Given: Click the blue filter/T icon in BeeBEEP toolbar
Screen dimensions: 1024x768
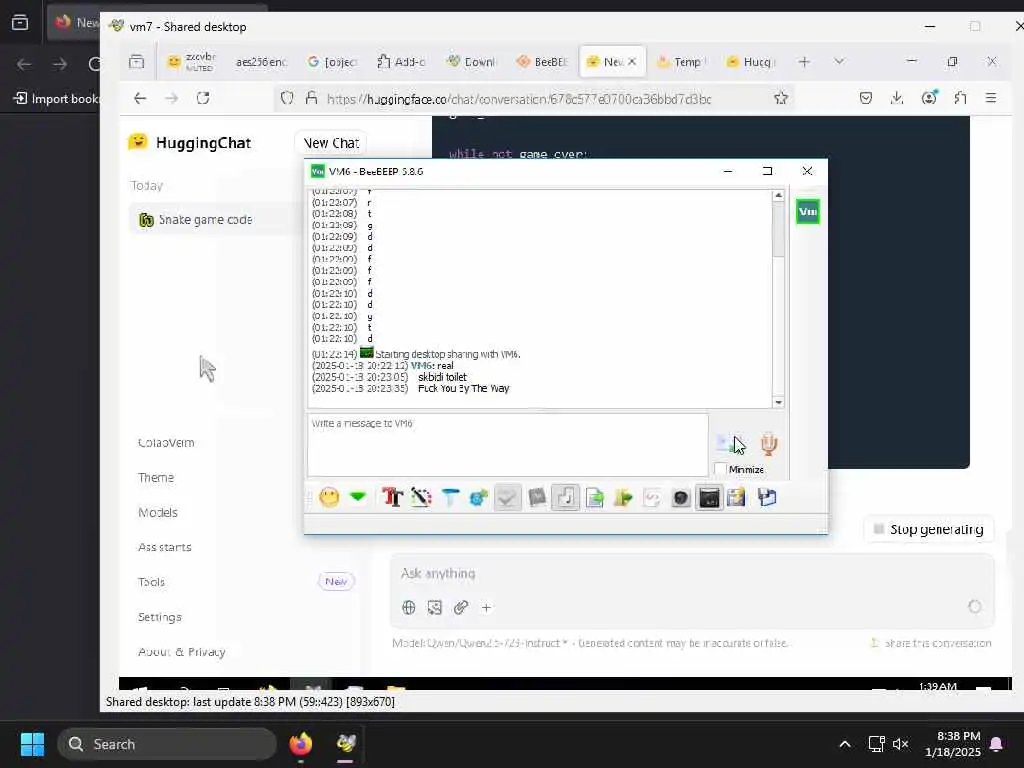Looking at the screenshot, I should click(450, 498).
